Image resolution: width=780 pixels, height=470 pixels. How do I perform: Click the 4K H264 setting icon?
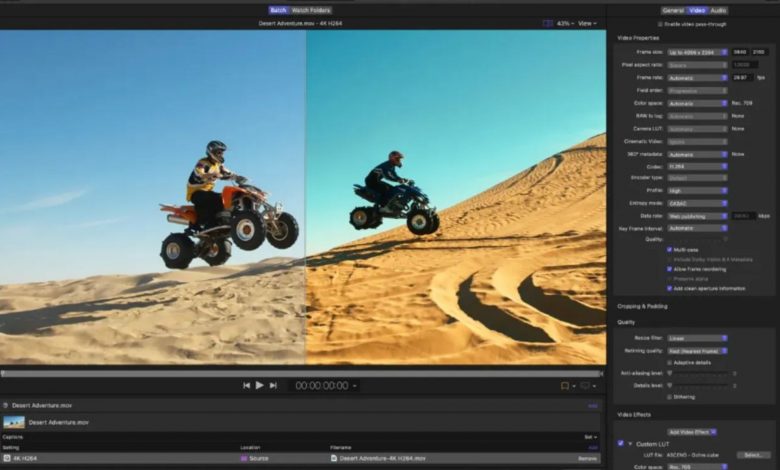point(6,458)
